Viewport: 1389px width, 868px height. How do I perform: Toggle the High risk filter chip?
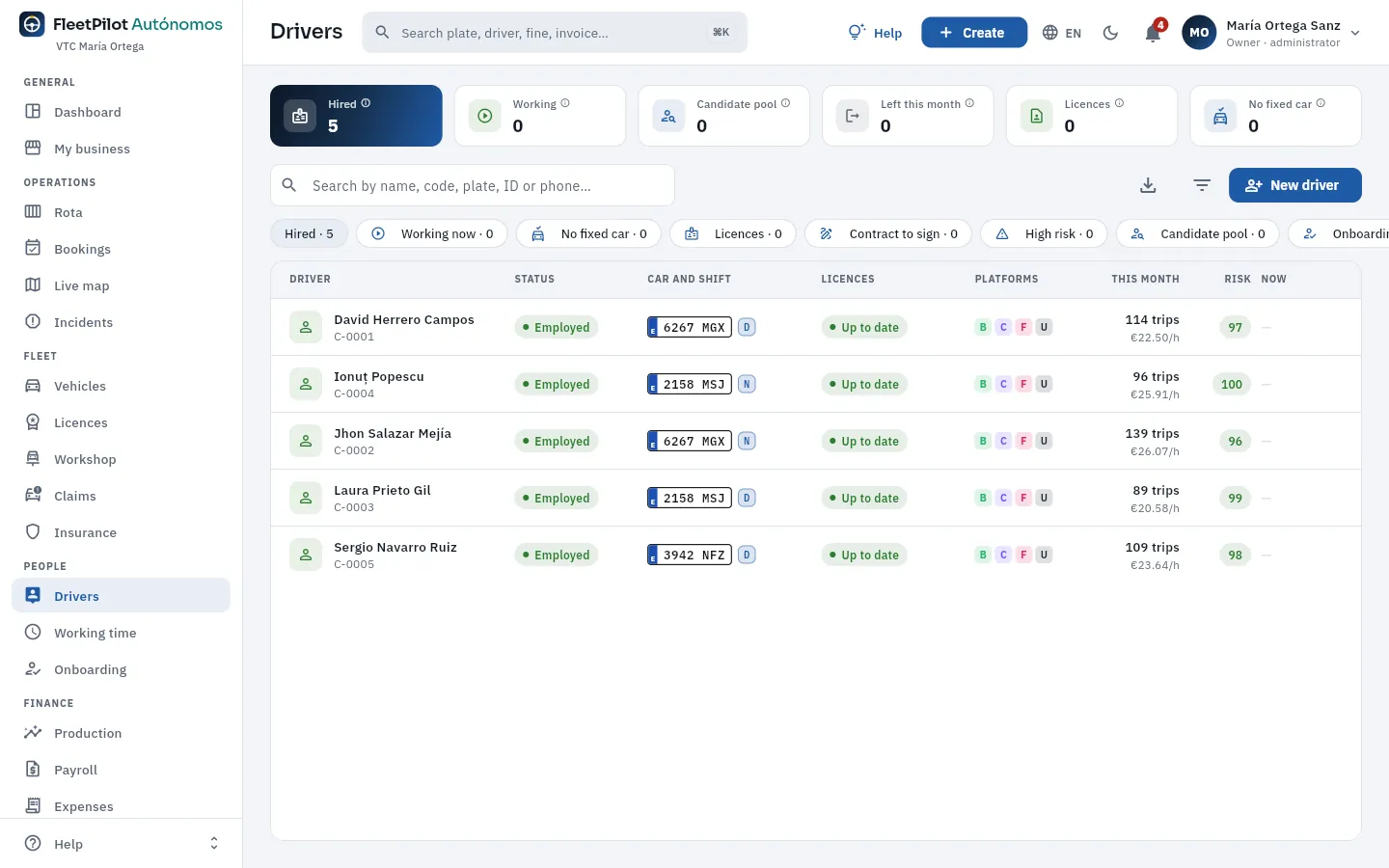[1044, 233]
